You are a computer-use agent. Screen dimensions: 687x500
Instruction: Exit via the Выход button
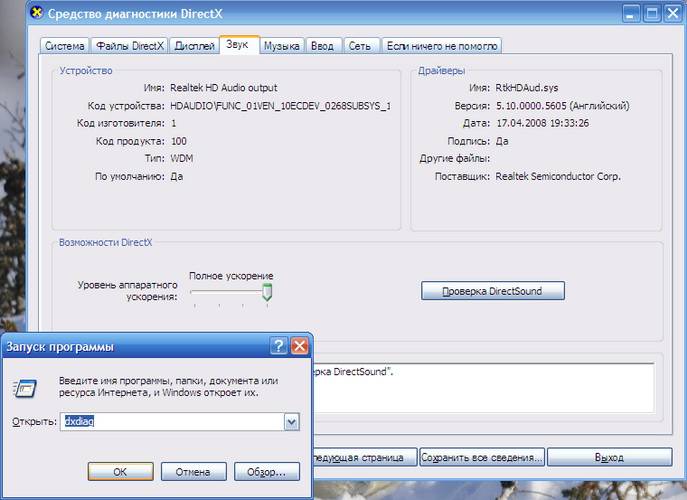pyautogui.click(x=609, y=457)
